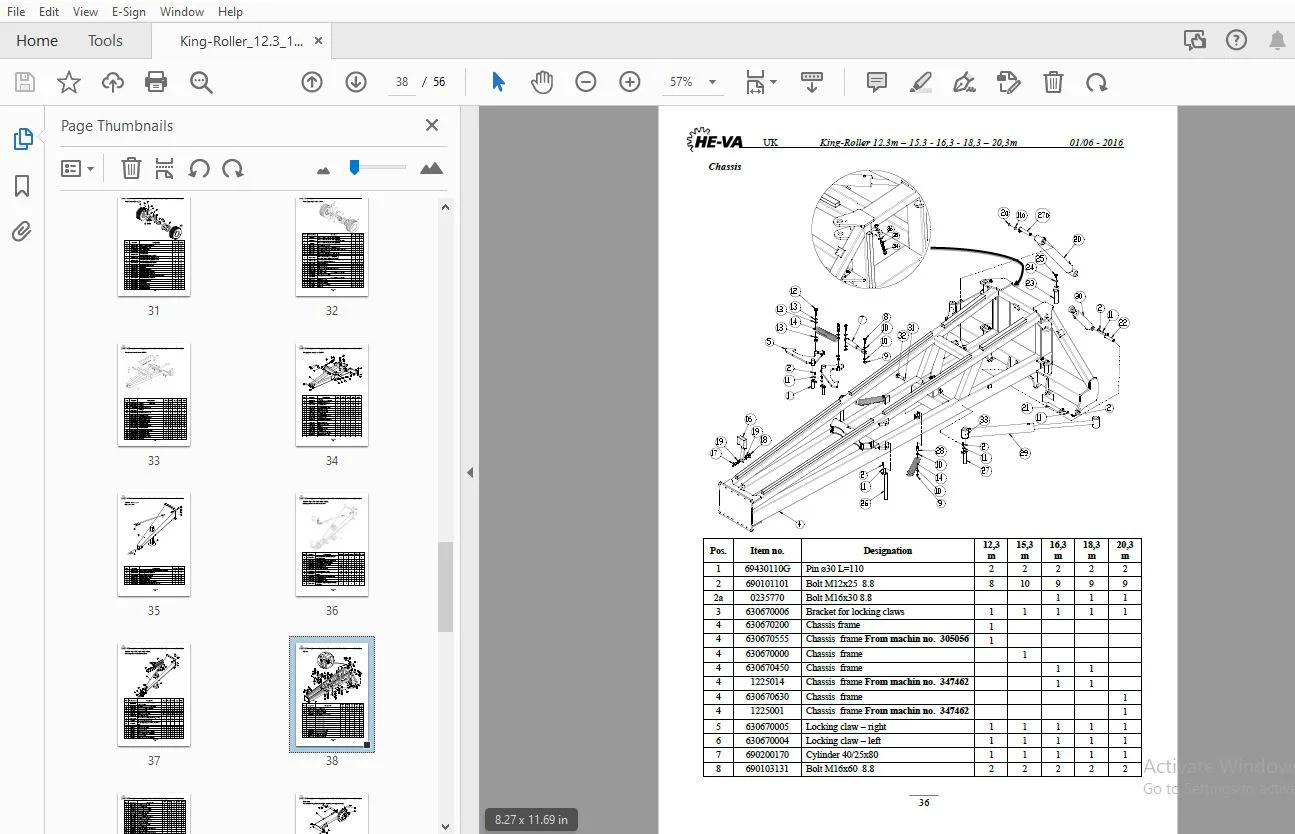Click 'Cylinder 40/25x80' designation text
Image resolution: width=1295 pixels, height=834 pixels.
click(x=842, y=755)
